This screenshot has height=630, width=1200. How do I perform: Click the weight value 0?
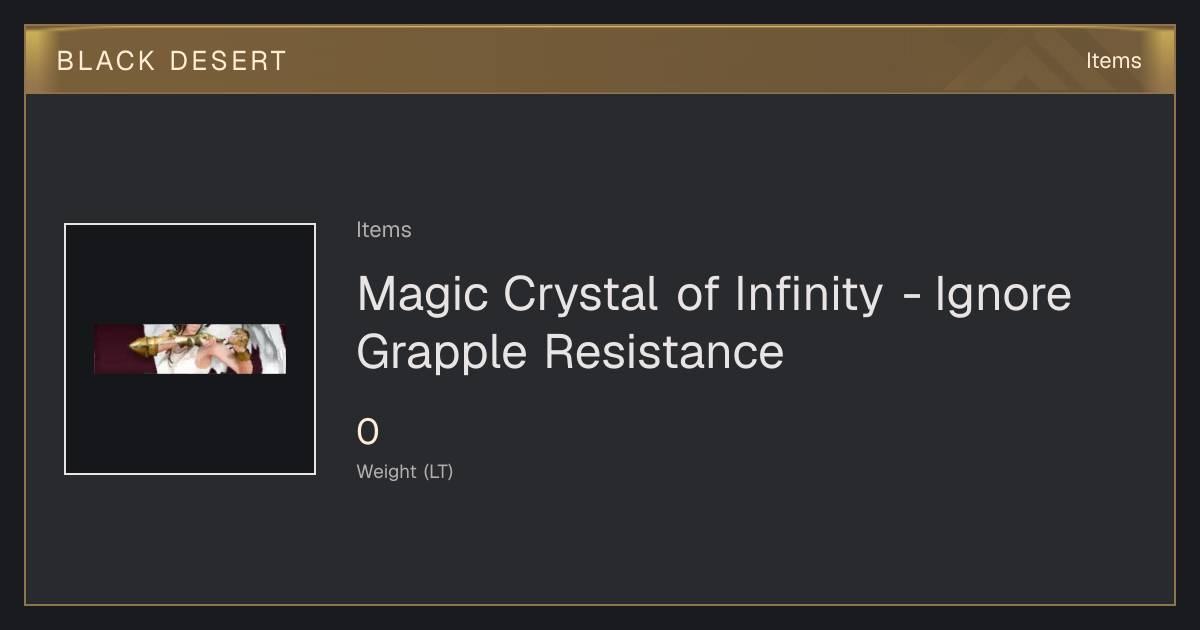coord(368,433)
